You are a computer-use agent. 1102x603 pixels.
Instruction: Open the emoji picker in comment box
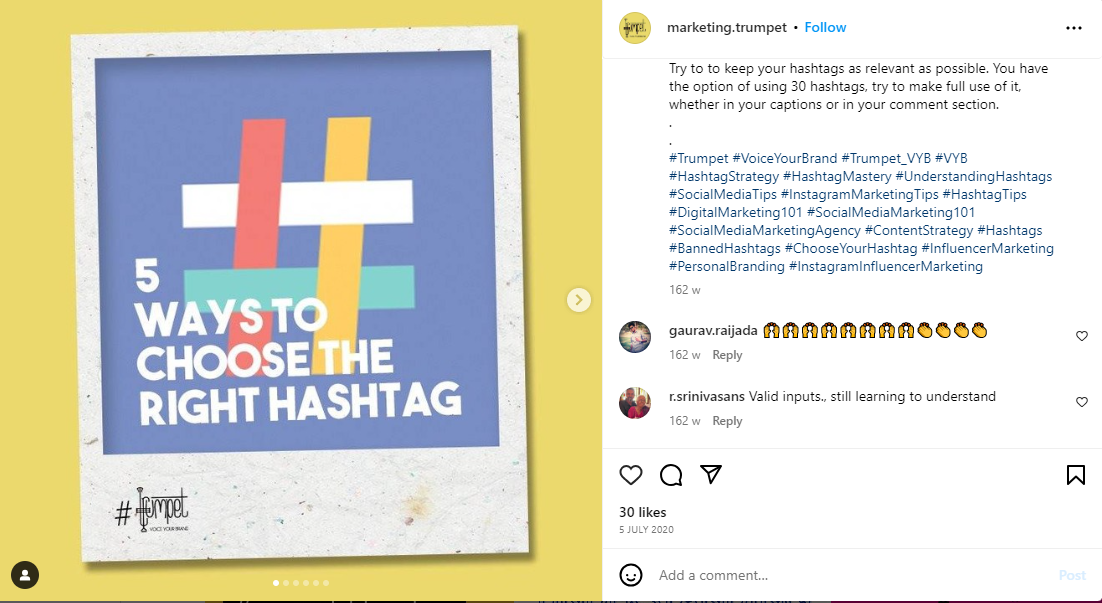tap(631, 575)
